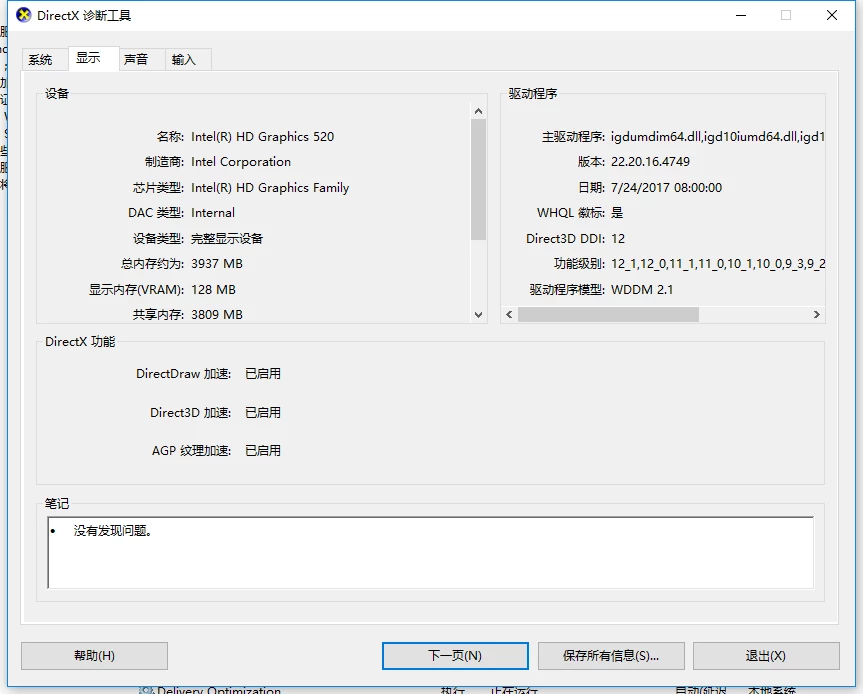The height and width of the screenshot is (694, 863).
Task: Click Delivery Optimization in the background window
Action: click(x=219, y=690)
